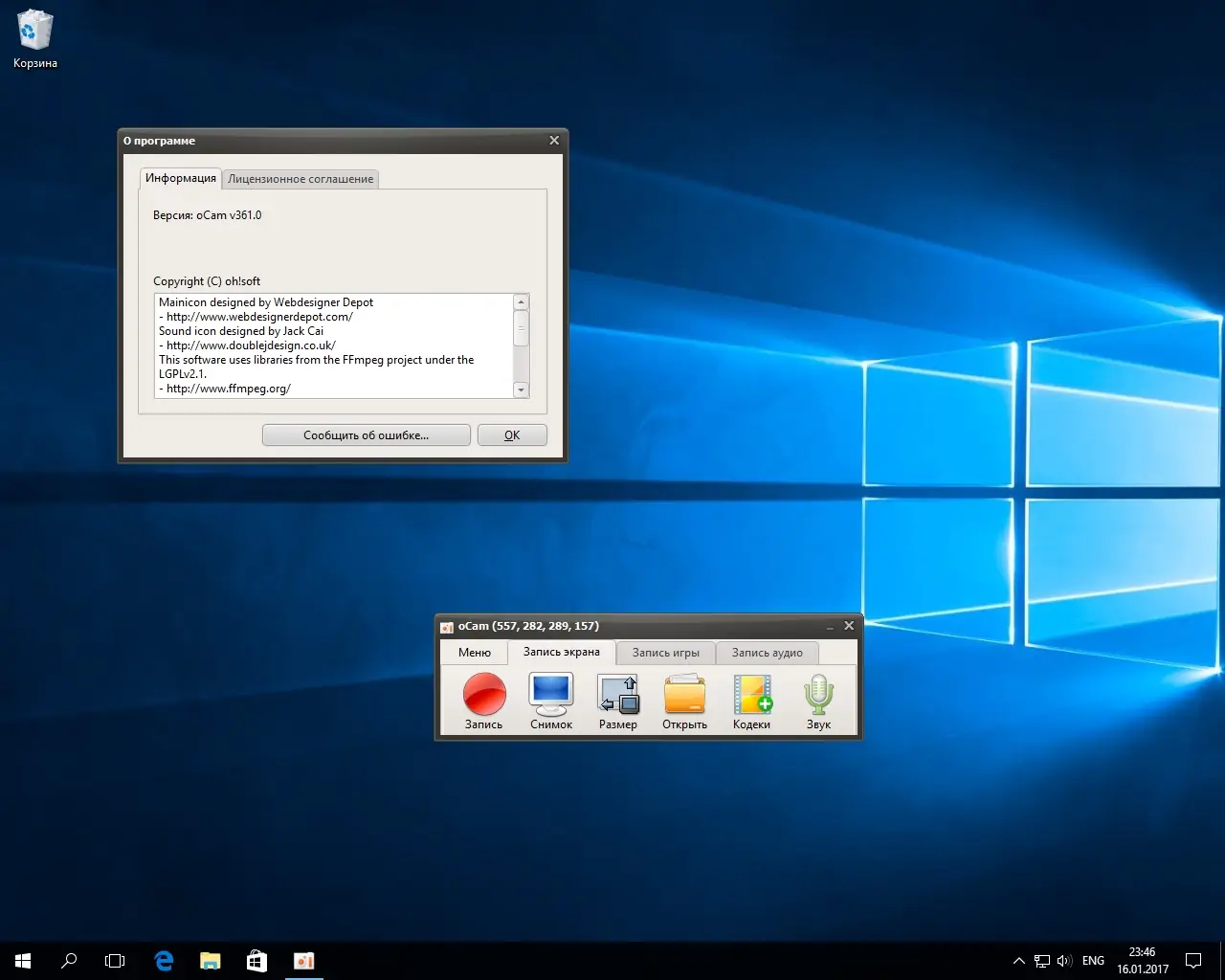This screenshot has height=980, width=1225.
Task: Open the clock showing 23:46
Action: pos(1143,961)
